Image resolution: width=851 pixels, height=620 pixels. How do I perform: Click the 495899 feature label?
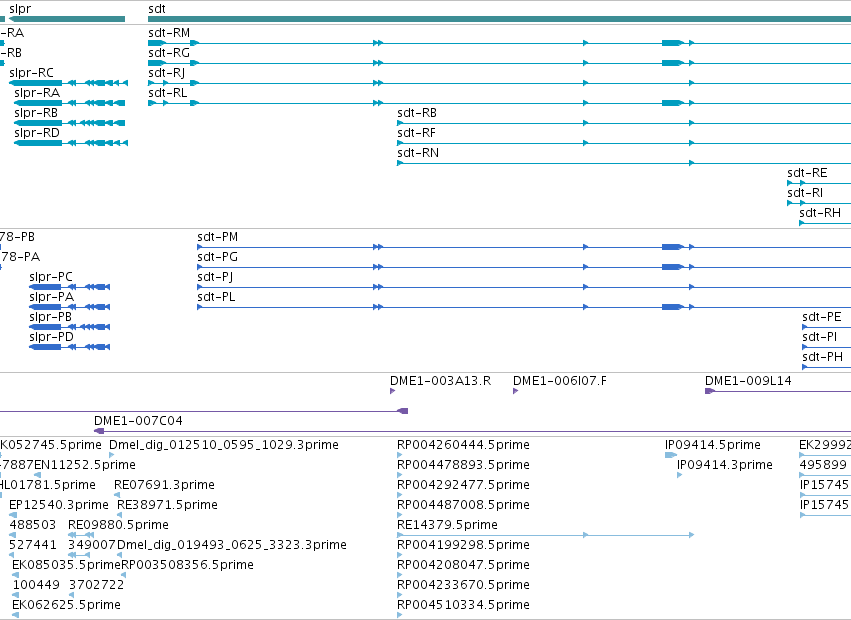[x=823, y=465]
